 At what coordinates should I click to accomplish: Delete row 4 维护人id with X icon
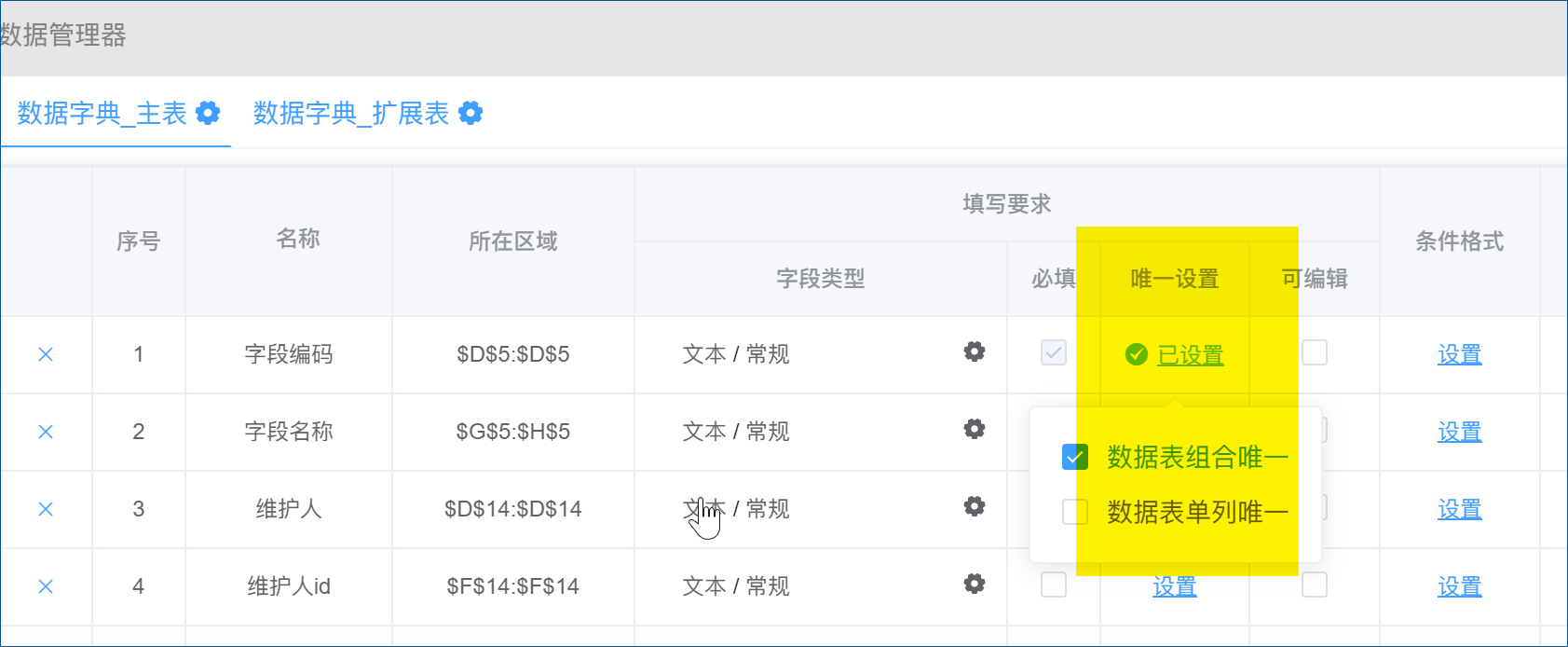(x=46, y=586)
